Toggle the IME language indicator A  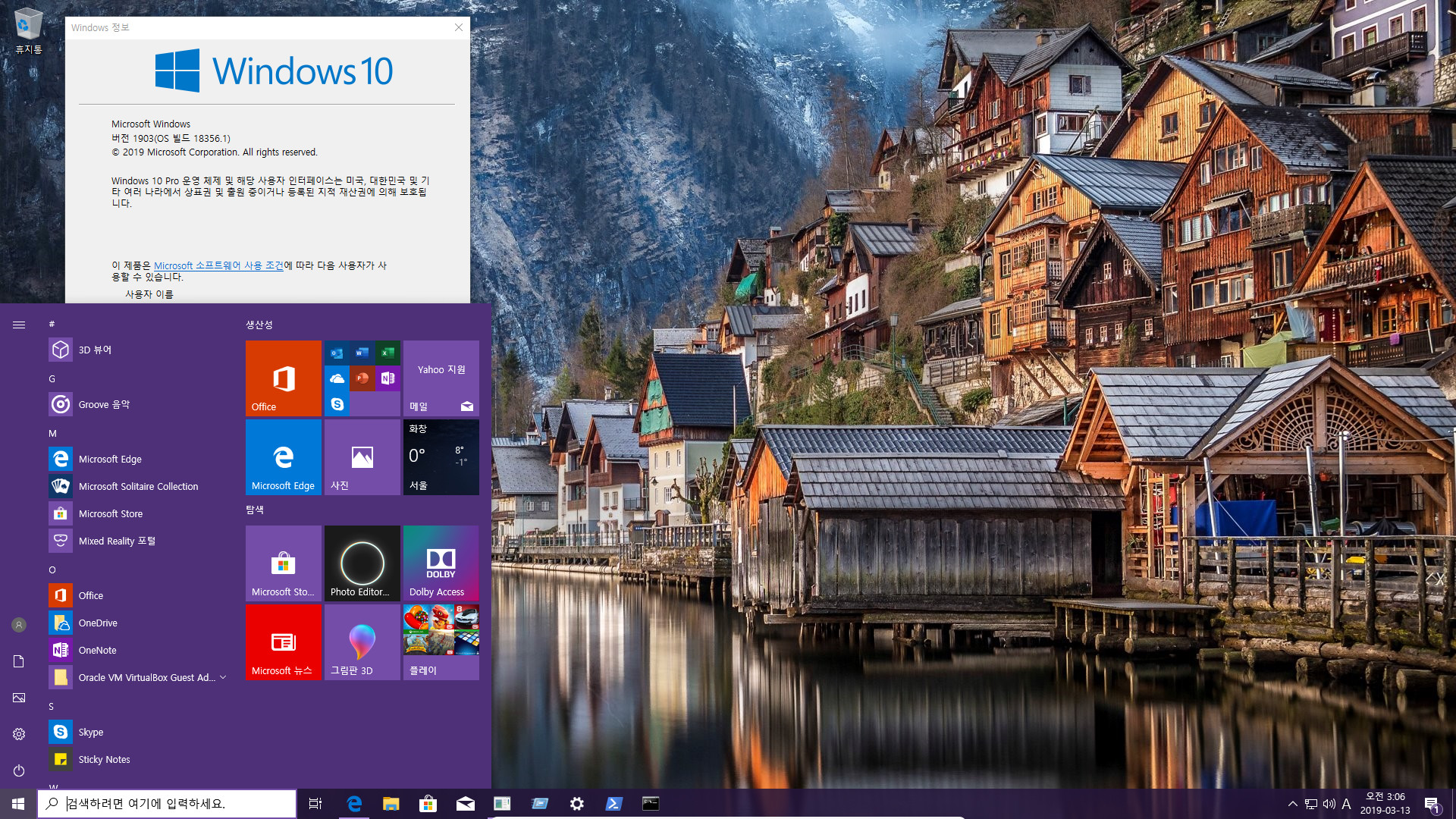(x=1347, y=804)
